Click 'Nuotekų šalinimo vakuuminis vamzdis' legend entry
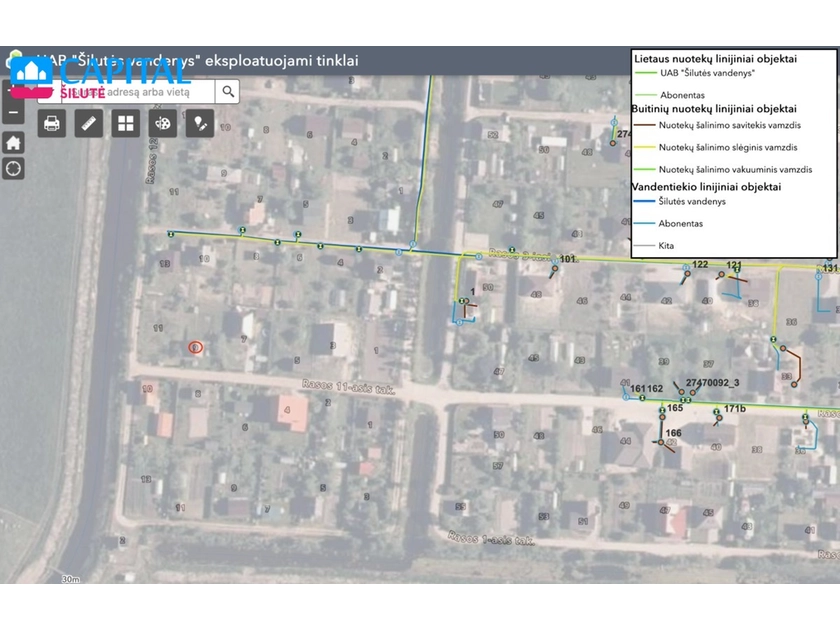The width and height of the screenshot is (840, 630). (735, 169)
